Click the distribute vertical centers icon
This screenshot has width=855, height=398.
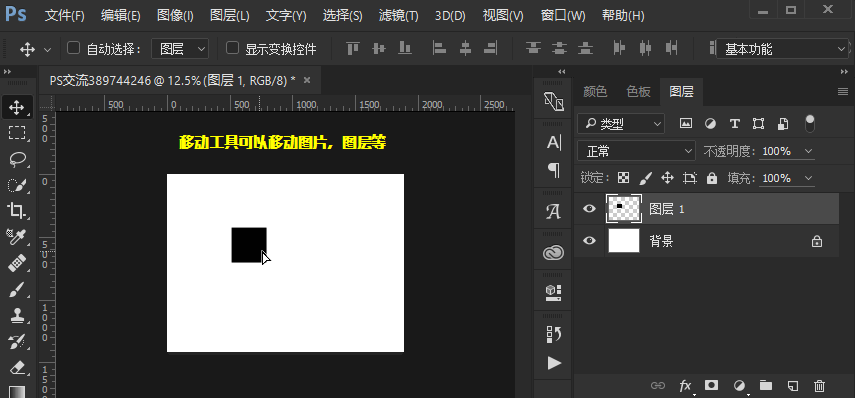tap(559, 49)
